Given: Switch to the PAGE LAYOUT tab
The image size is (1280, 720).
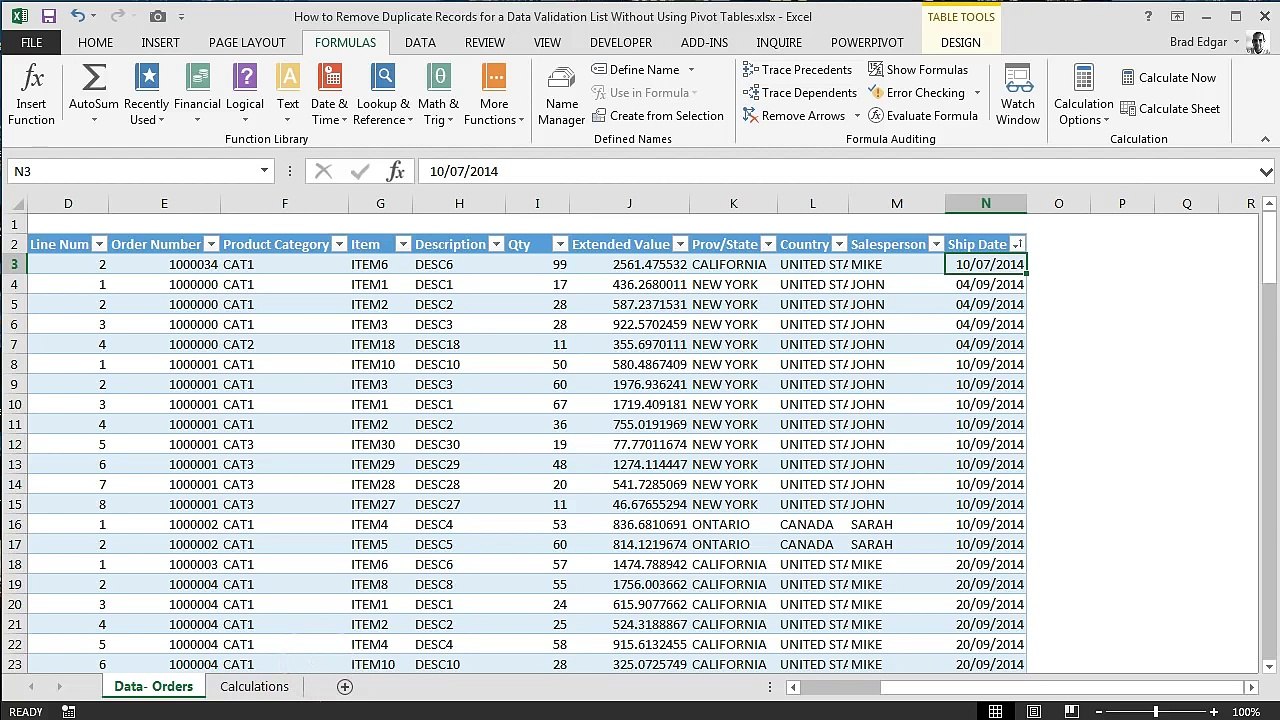Looking at the screenshot, I should [x=247, y=43].
